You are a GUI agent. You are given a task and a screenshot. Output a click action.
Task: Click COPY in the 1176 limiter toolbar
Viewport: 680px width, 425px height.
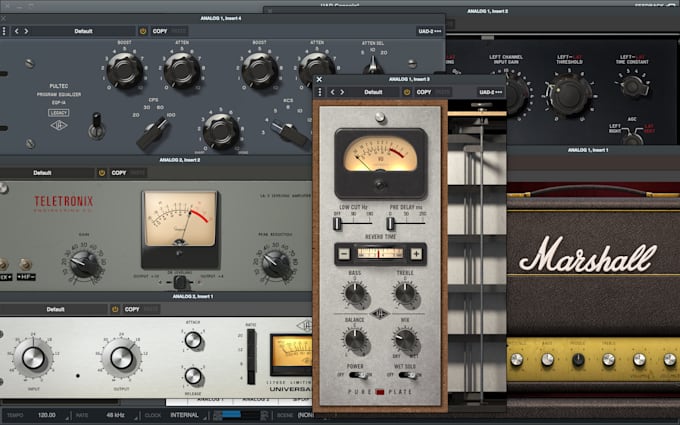click(132, 309)
